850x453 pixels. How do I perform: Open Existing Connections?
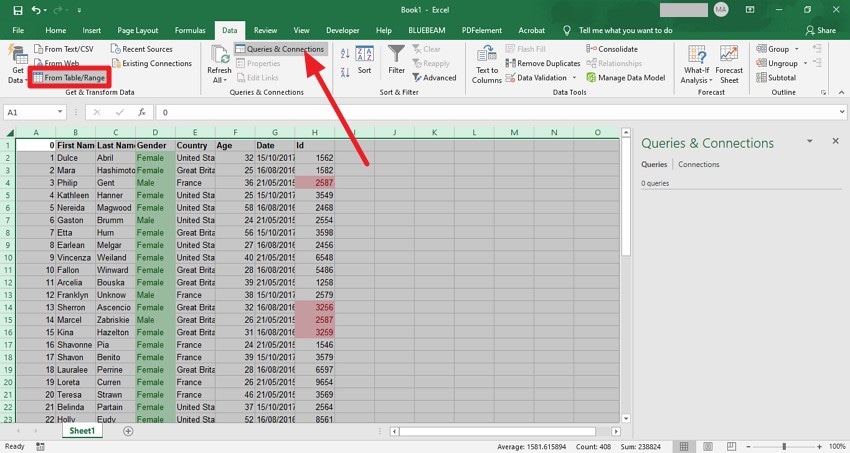(151, 63)
